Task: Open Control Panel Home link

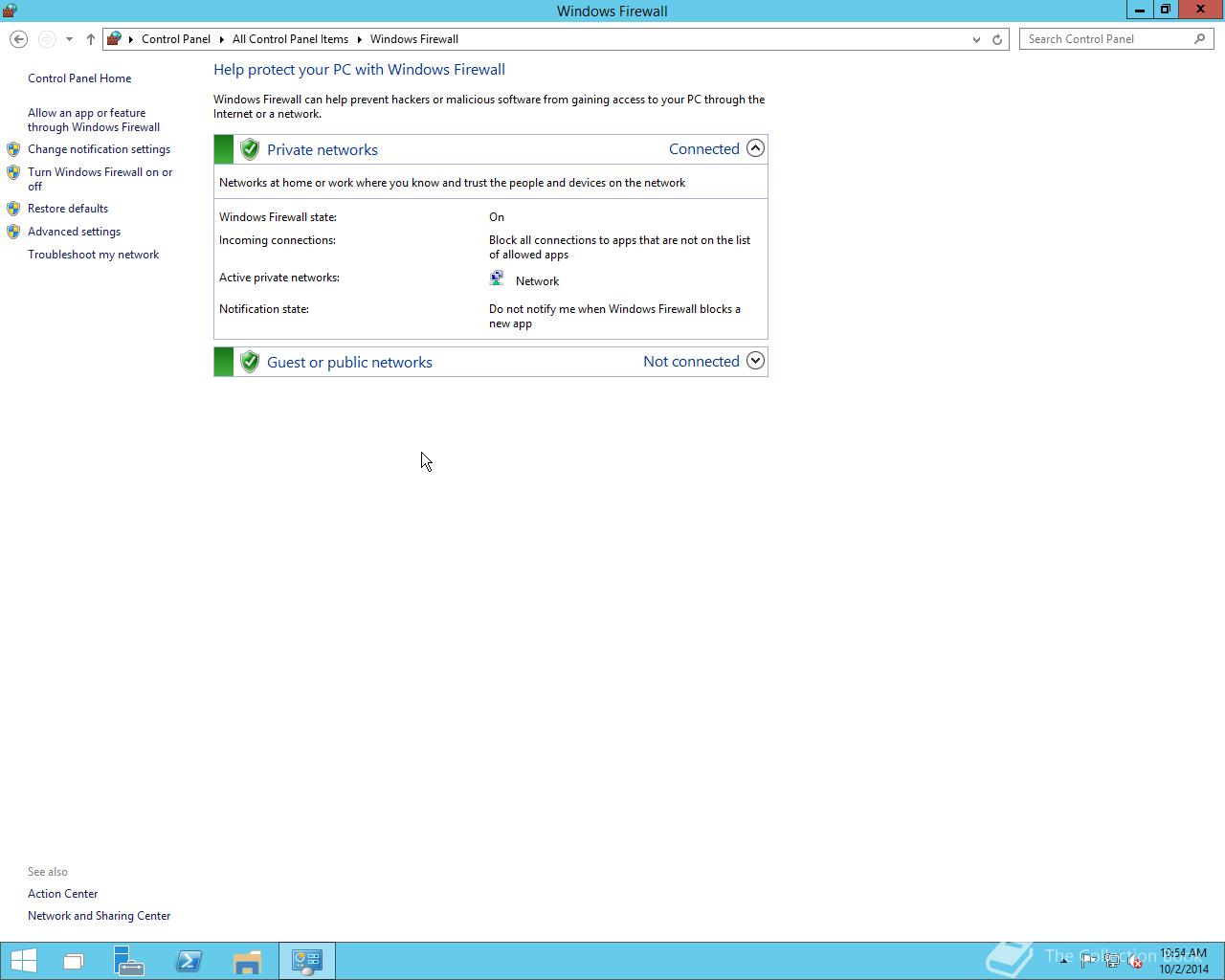Action: point(79,78)
